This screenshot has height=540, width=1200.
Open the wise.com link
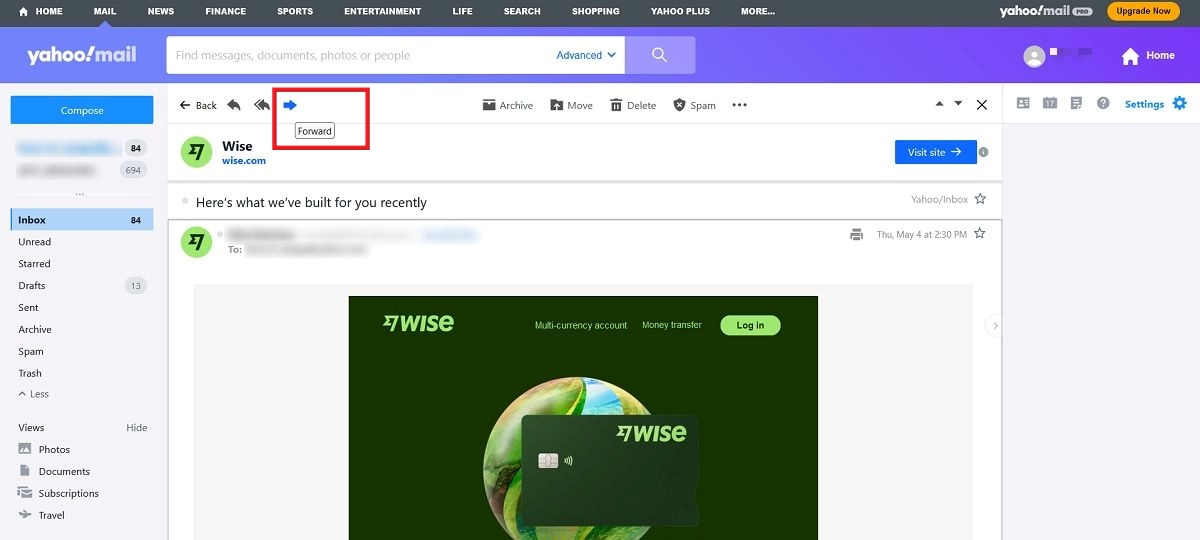(244, 161)
